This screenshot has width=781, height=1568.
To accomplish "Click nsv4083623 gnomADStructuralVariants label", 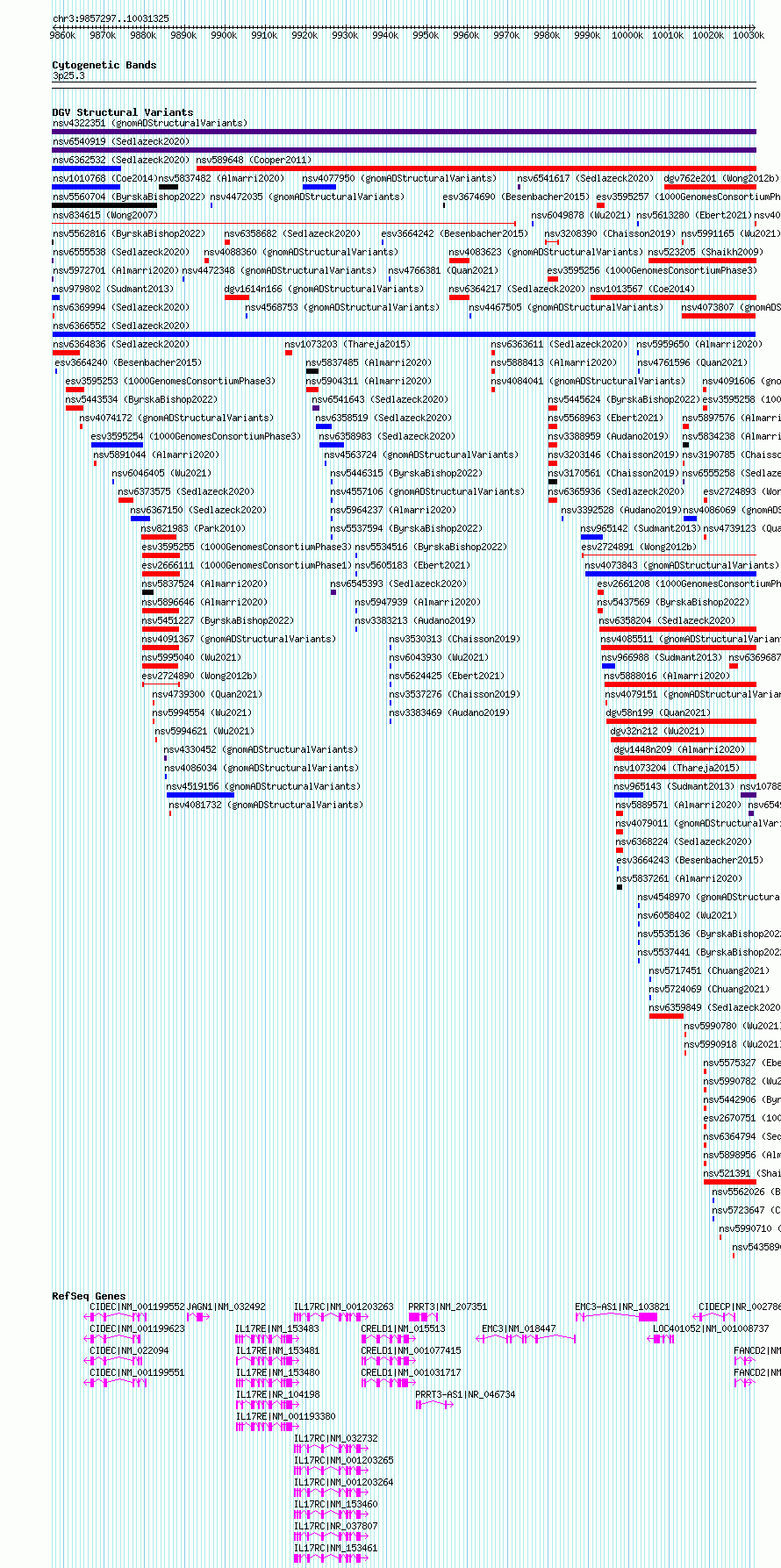I will click(546, 252).
